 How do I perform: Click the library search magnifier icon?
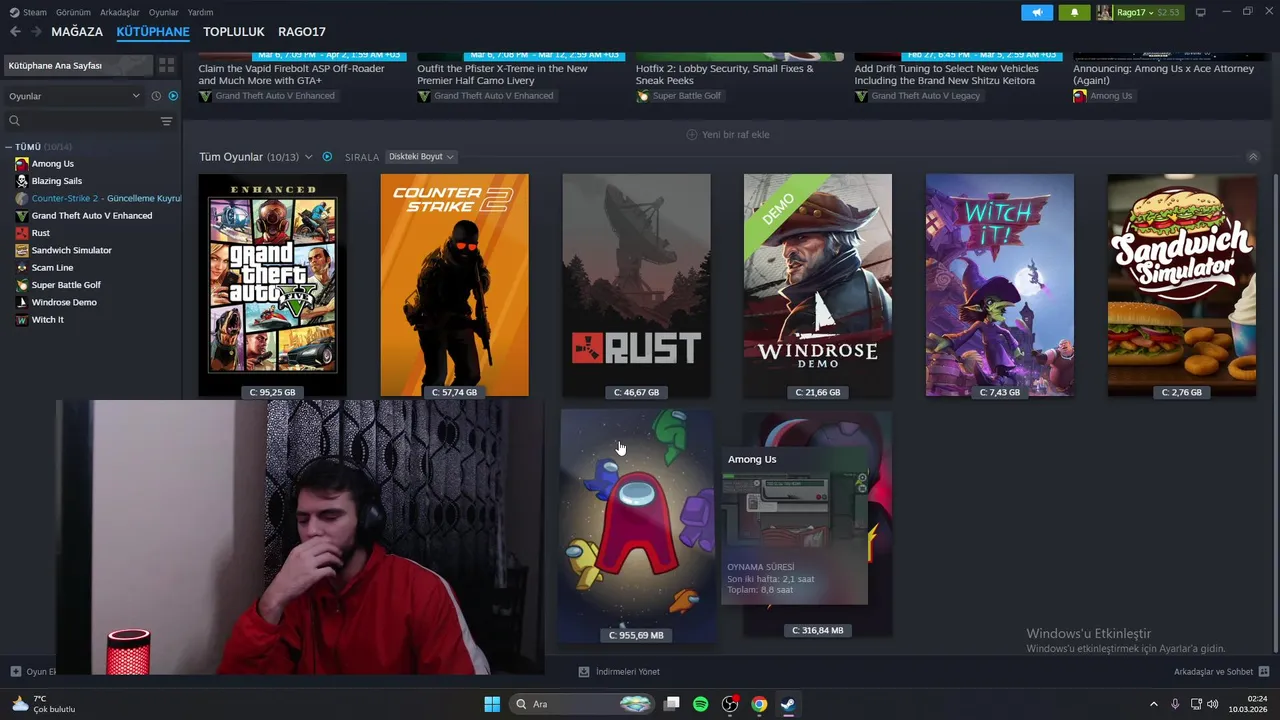coord(14,121)
